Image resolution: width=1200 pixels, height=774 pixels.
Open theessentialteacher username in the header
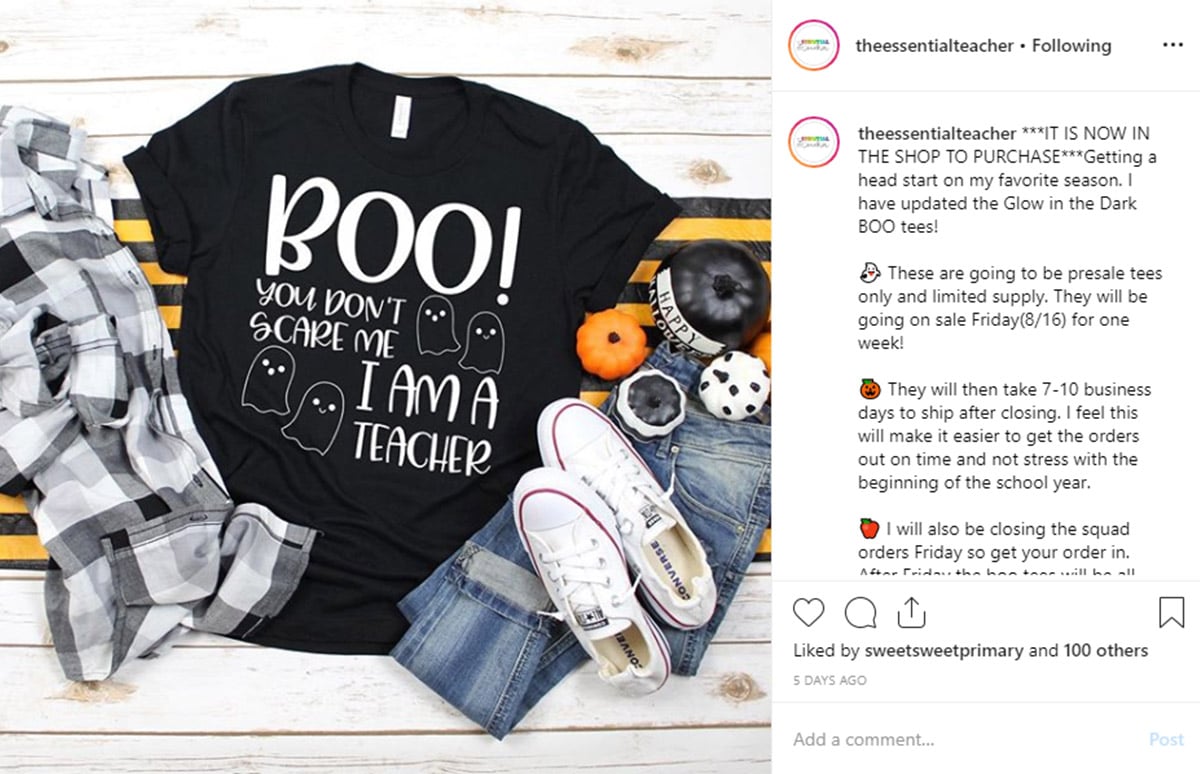pyautogui.click(x=935, y=46)
